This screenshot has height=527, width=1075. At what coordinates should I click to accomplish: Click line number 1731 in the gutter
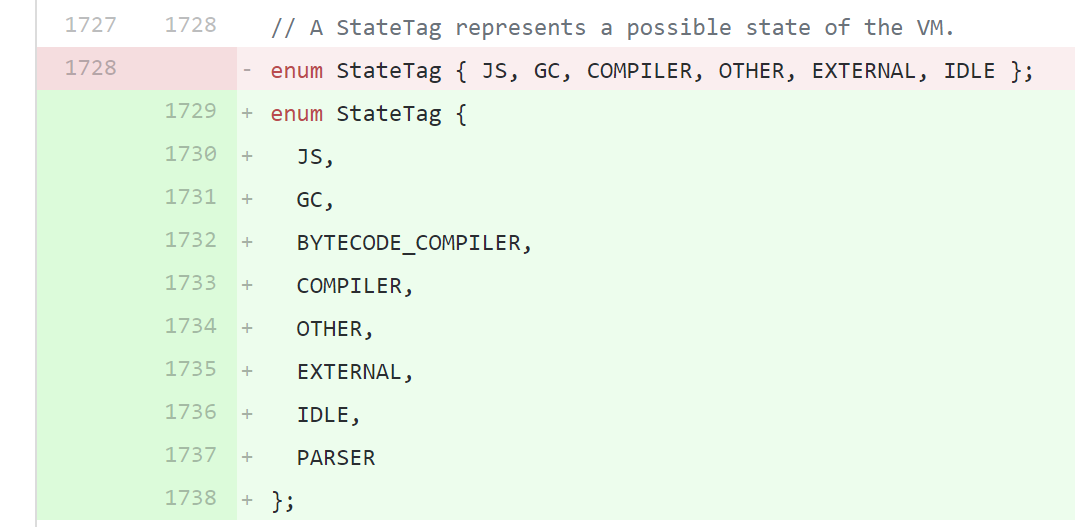click(x=191, y=197)
